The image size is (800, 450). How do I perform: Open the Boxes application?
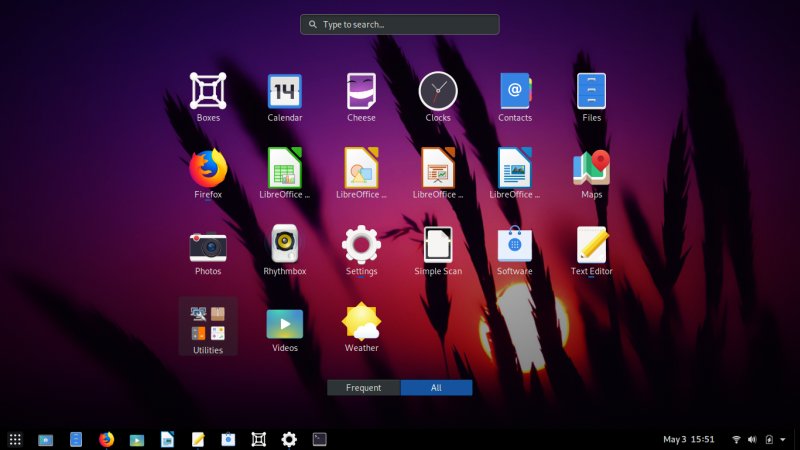coord(208,97)
